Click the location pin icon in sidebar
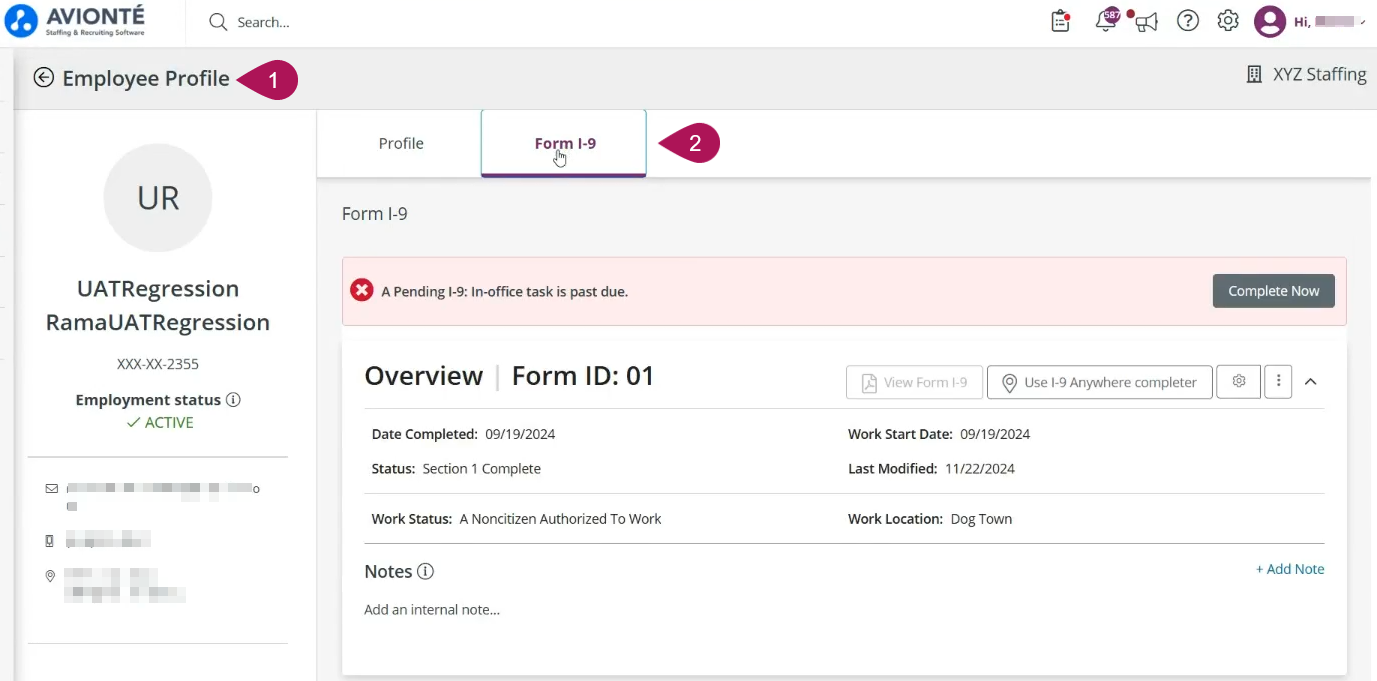This screenshot has height=681, width=1377. (x=51, y=577)
